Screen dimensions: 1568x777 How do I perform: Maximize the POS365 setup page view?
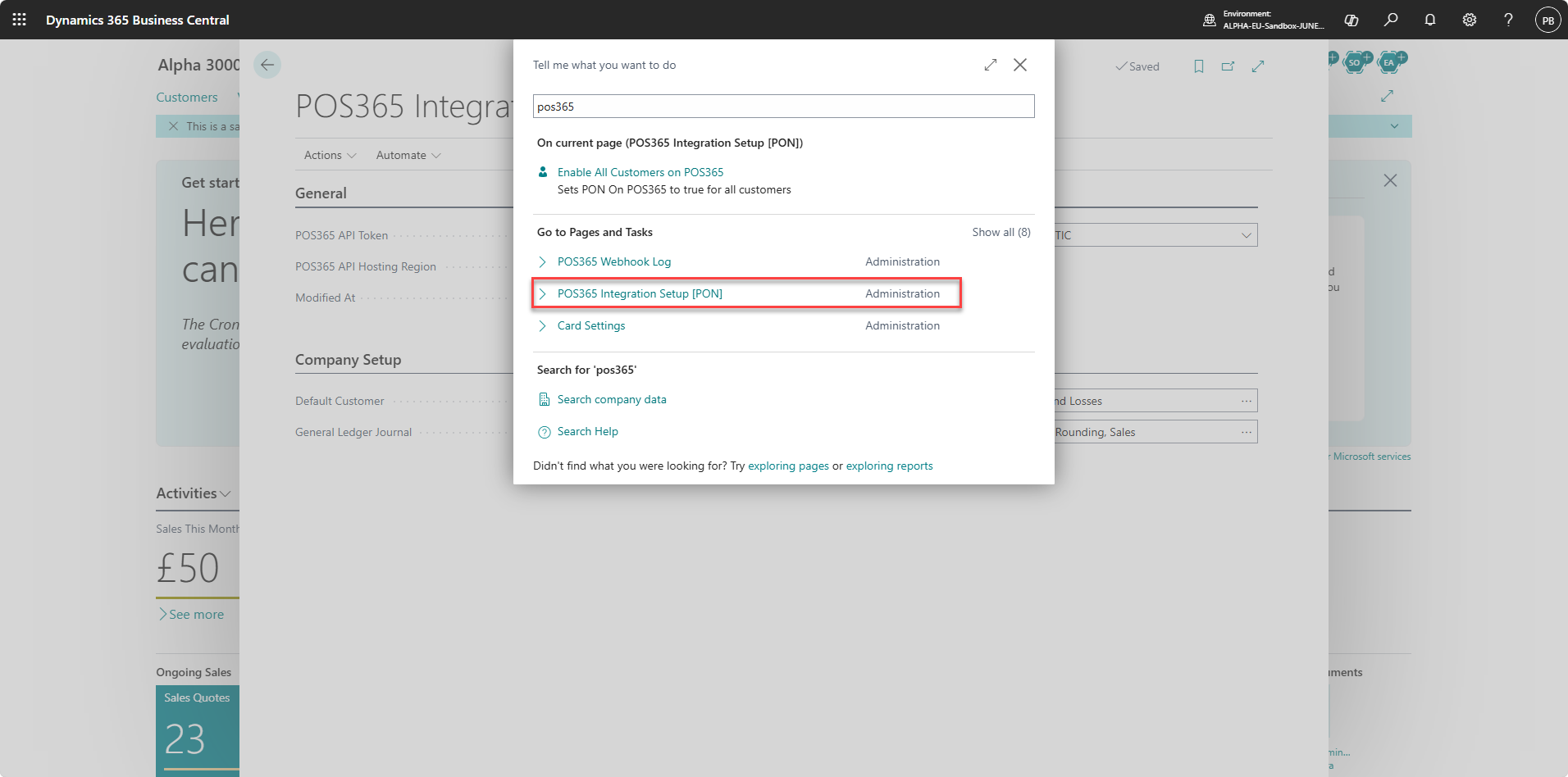click(x=1258, y=66)
